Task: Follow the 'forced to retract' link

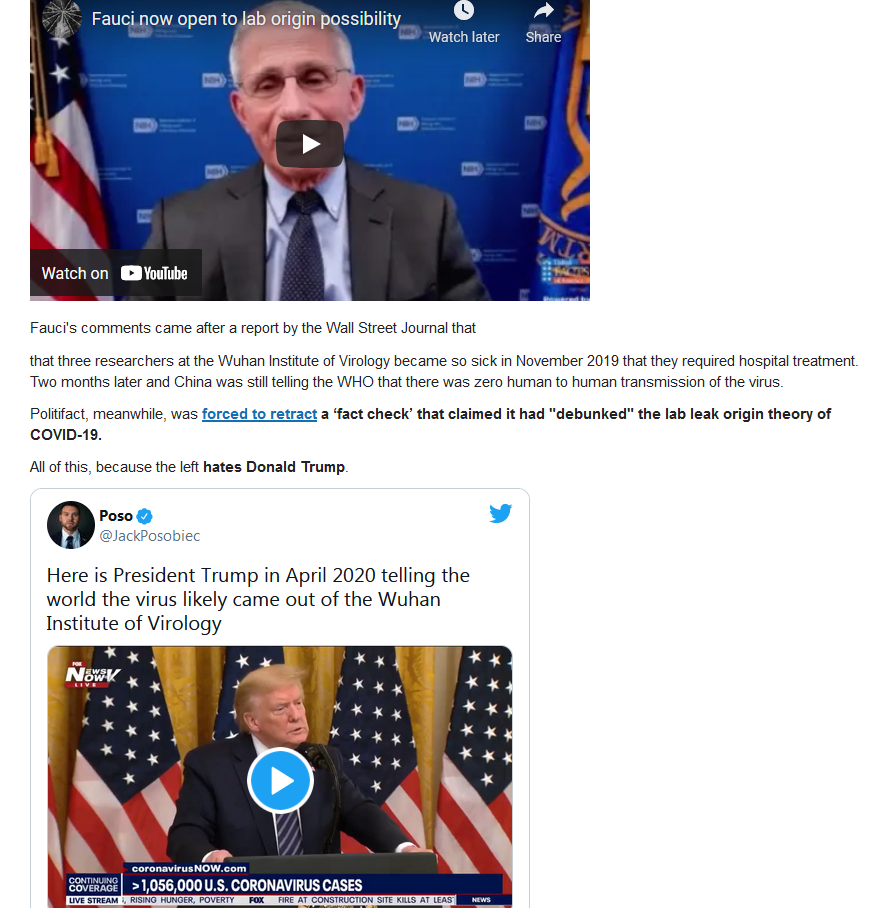Action: pos(259,414)
